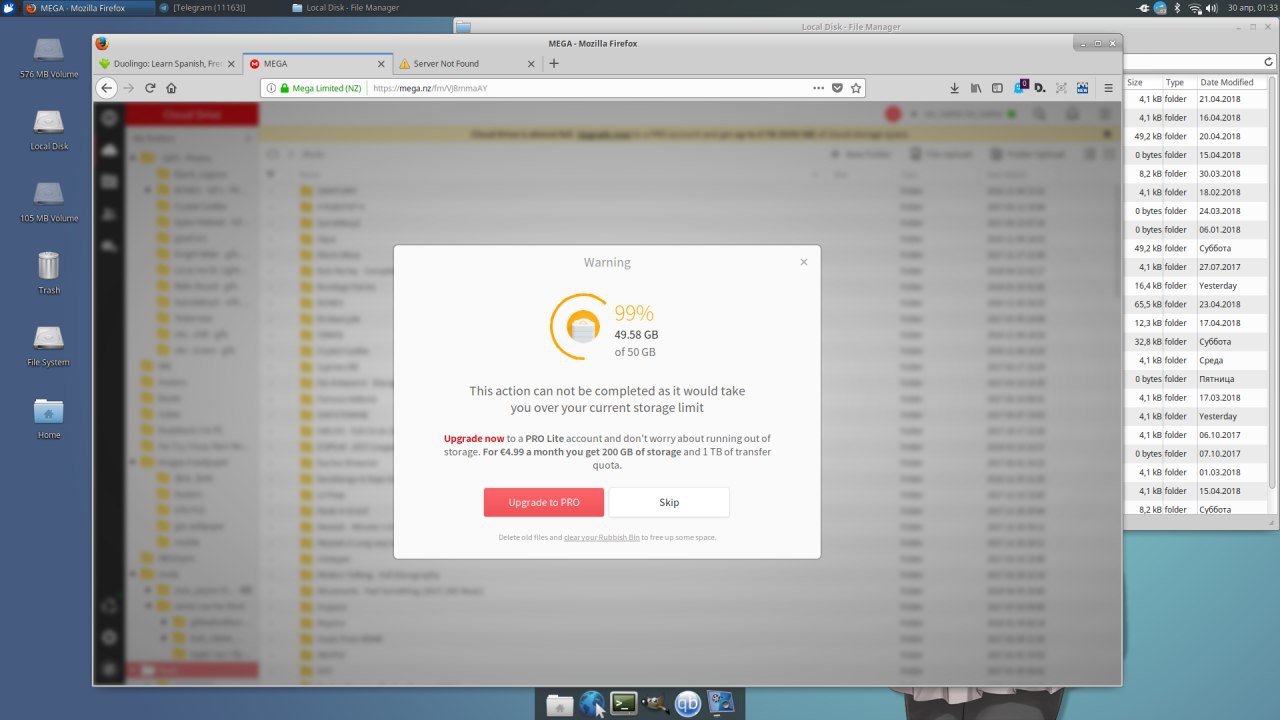Open the power manager tray icon
This screenshot has height=720, width=1280.
coord(1143,7)
